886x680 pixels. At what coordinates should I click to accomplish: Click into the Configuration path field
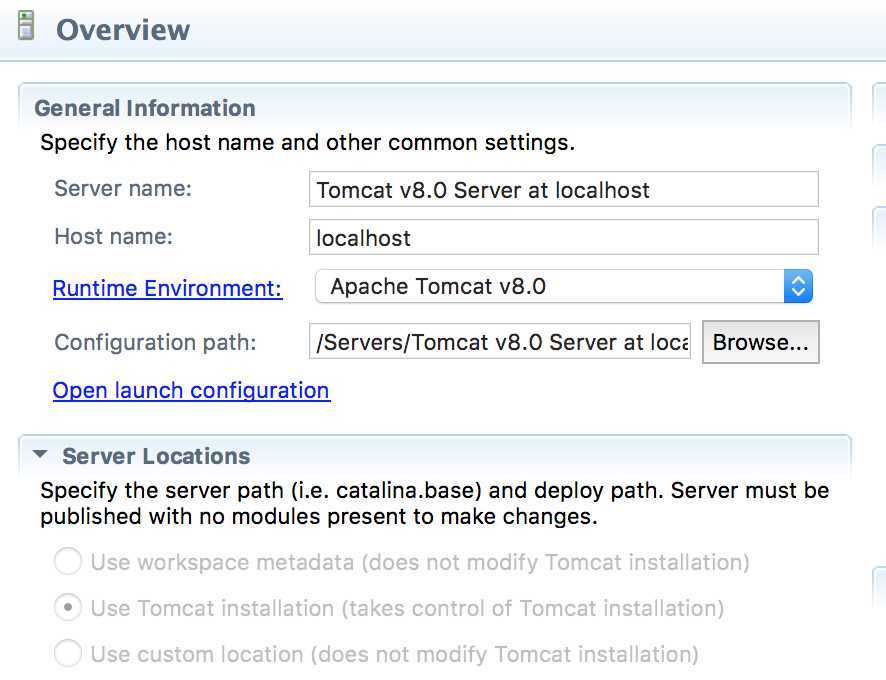(500, 341)
